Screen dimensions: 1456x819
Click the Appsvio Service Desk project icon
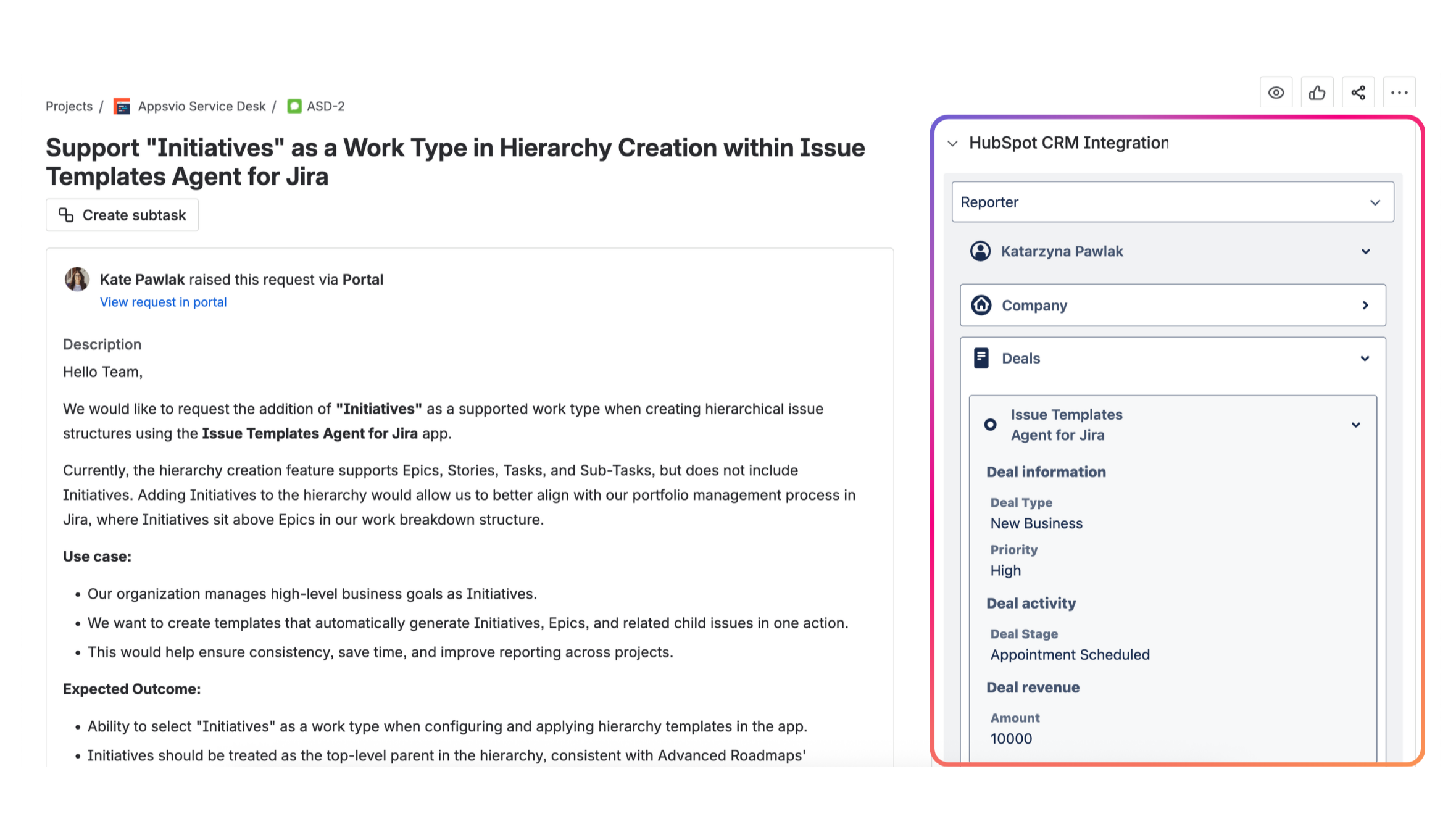point(122,106)
